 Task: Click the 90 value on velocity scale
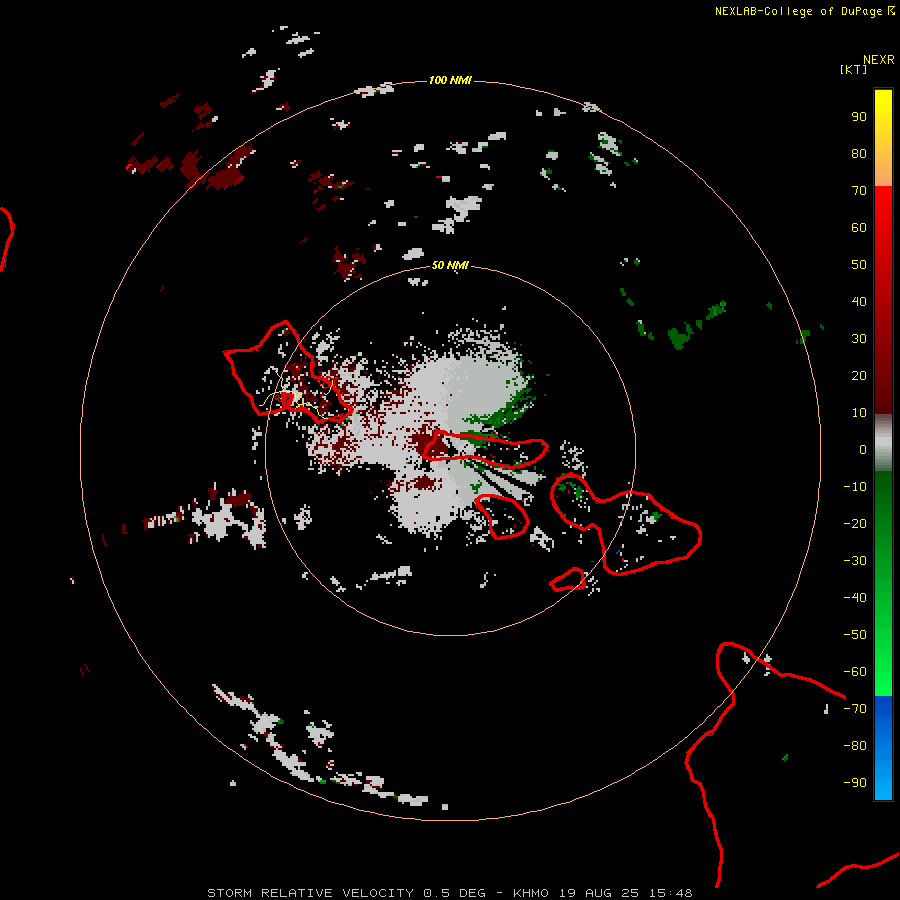coord(859,117)
